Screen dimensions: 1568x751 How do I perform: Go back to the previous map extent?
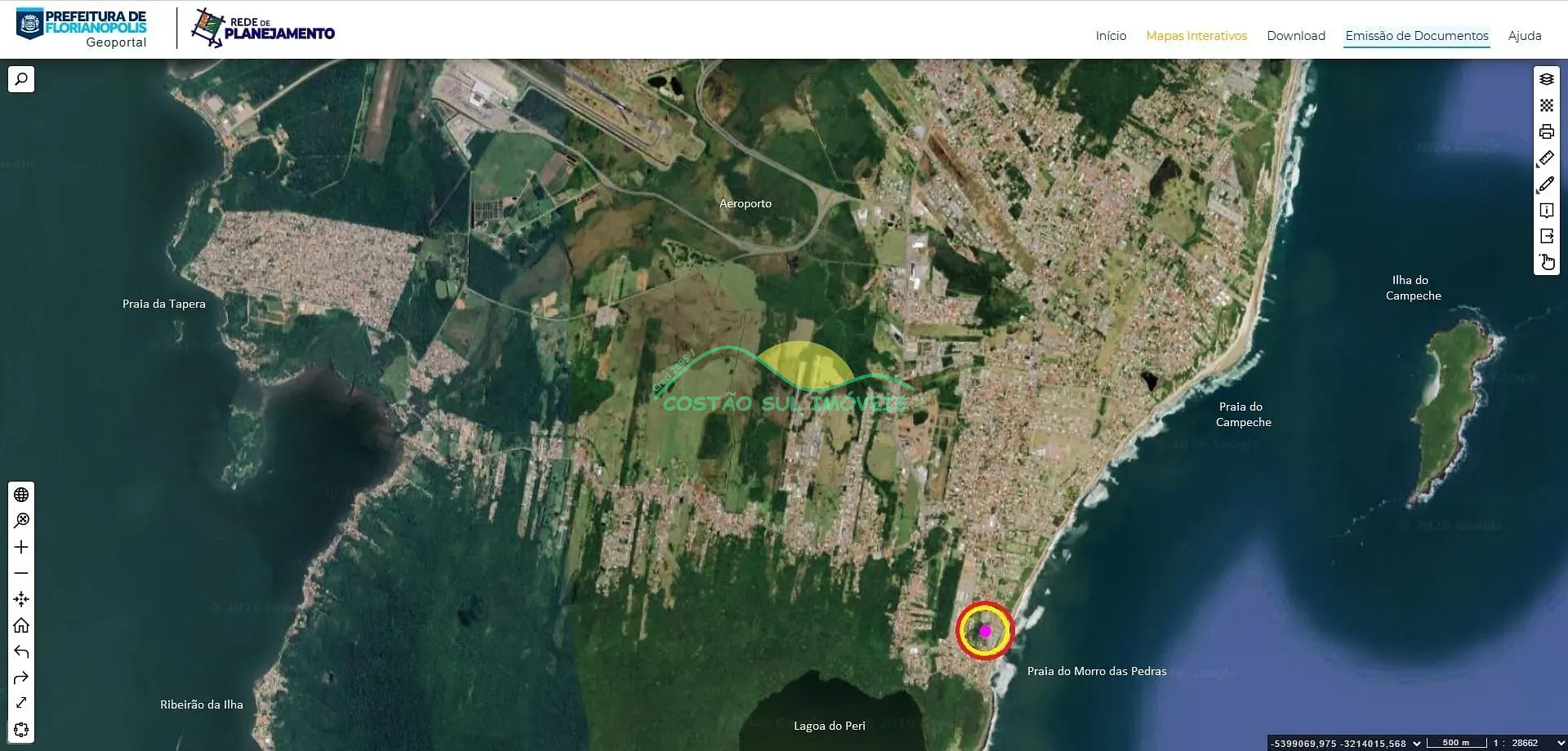tap(21, 651)
